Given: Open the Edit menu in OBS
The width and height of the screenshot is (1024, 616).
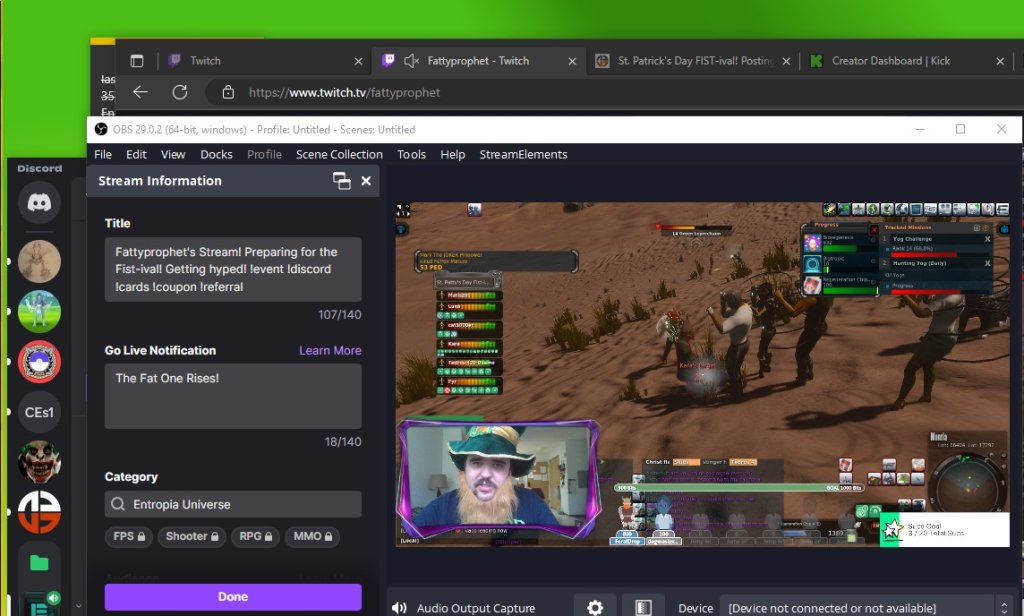Looking at the screenshot, I should click(136, 155).
